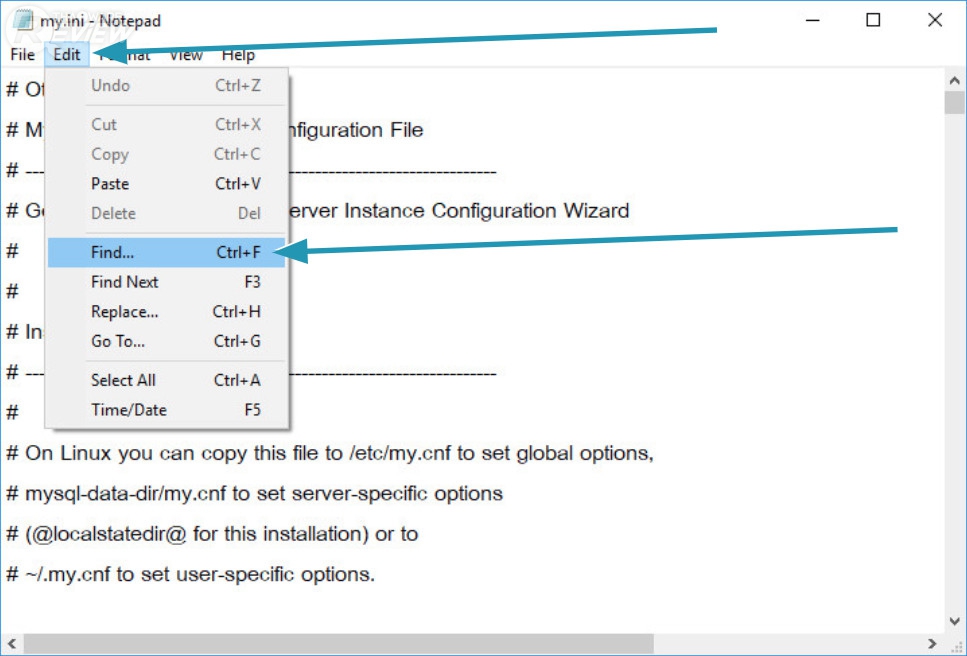Close the open Edit menu
Screen dimensions: 967x656
[67, 55]
